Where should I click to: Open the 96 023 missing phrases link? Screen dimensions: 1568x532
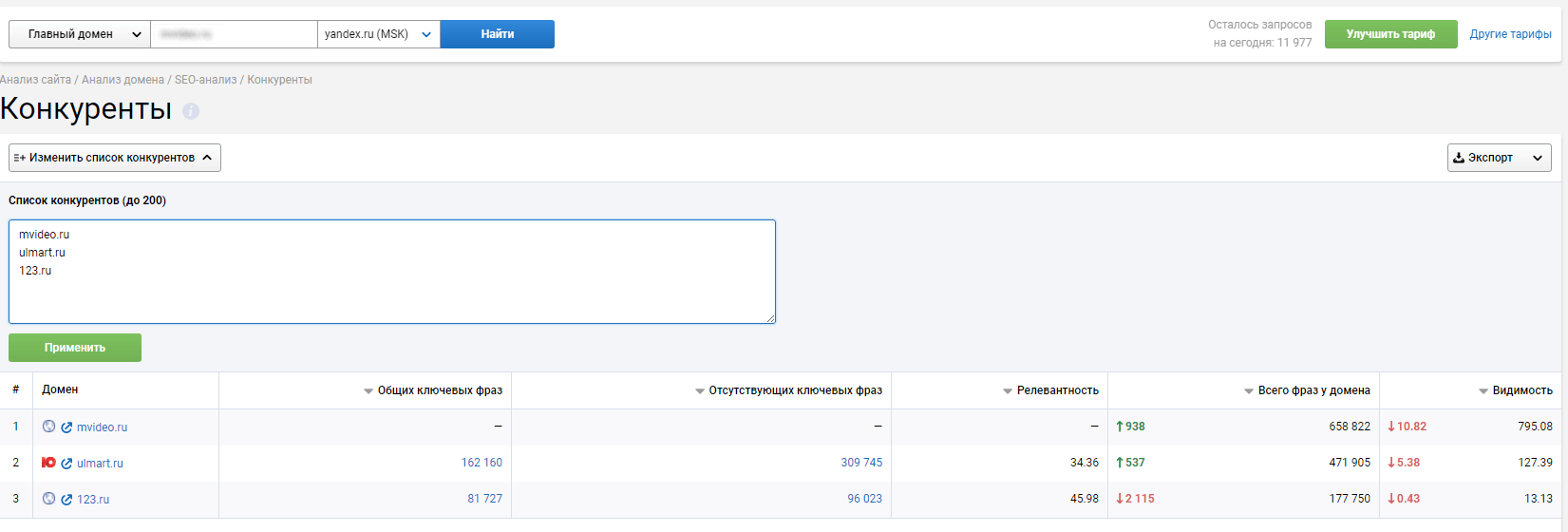[864, 499]
